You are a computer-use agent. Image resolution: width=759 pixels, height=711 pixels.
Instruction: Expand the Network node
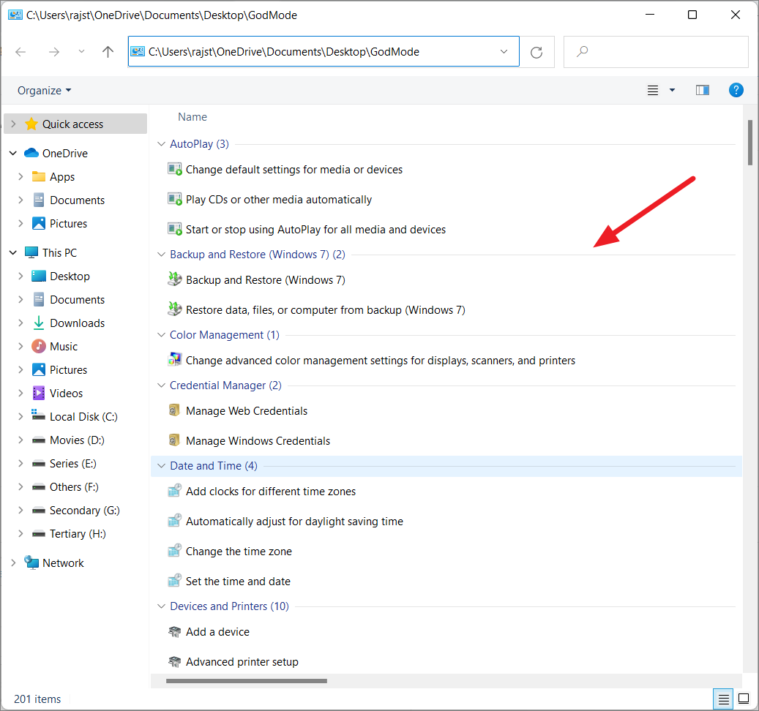(14, 562)
